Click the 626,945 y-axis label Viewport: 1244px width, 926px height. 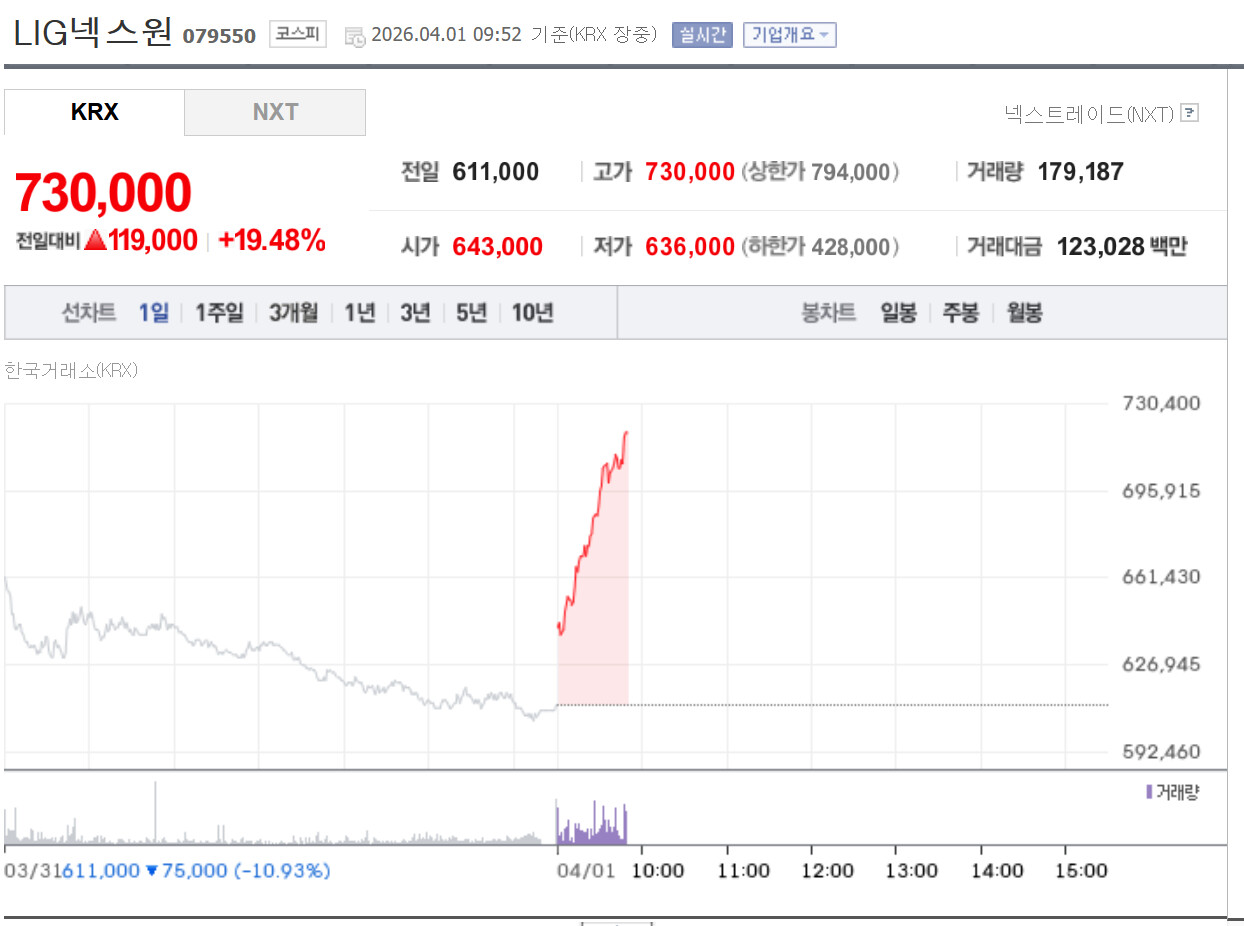[1159, 664]
